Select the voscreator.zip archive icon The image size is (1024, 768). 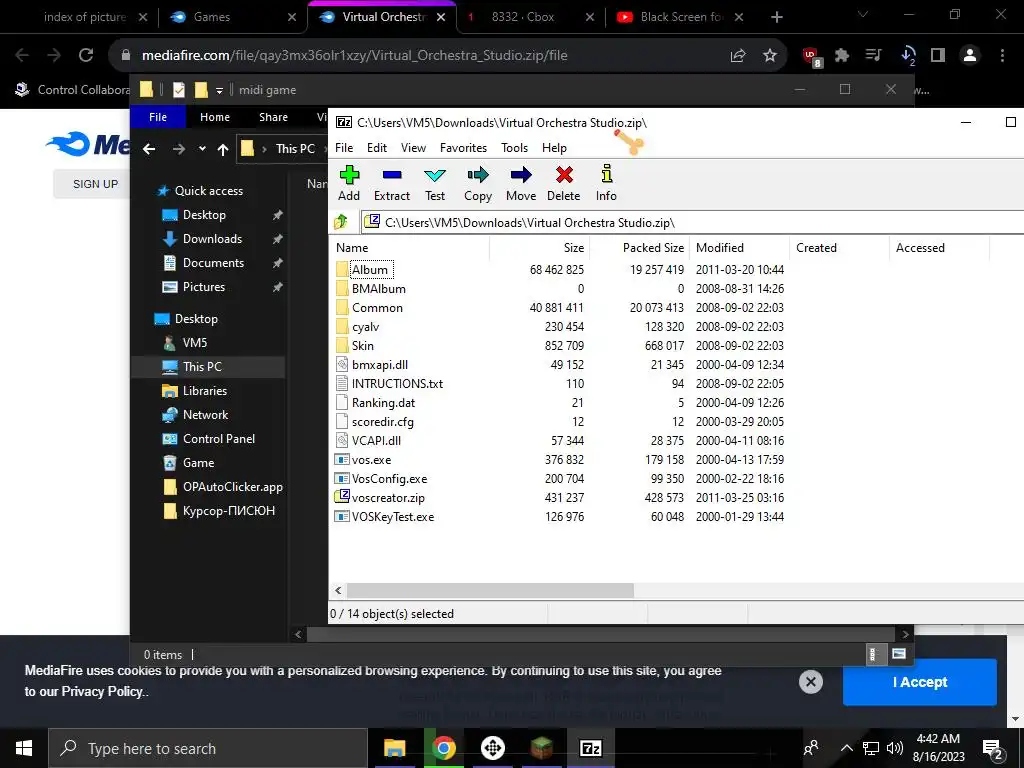pyautogui.click(x=342, y=497)
